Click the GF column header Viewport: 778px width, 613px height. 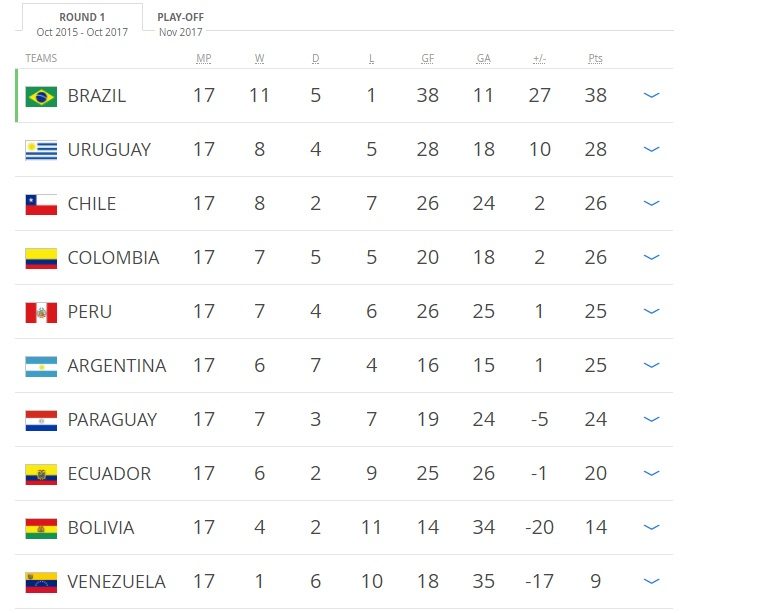click(427, 59)
